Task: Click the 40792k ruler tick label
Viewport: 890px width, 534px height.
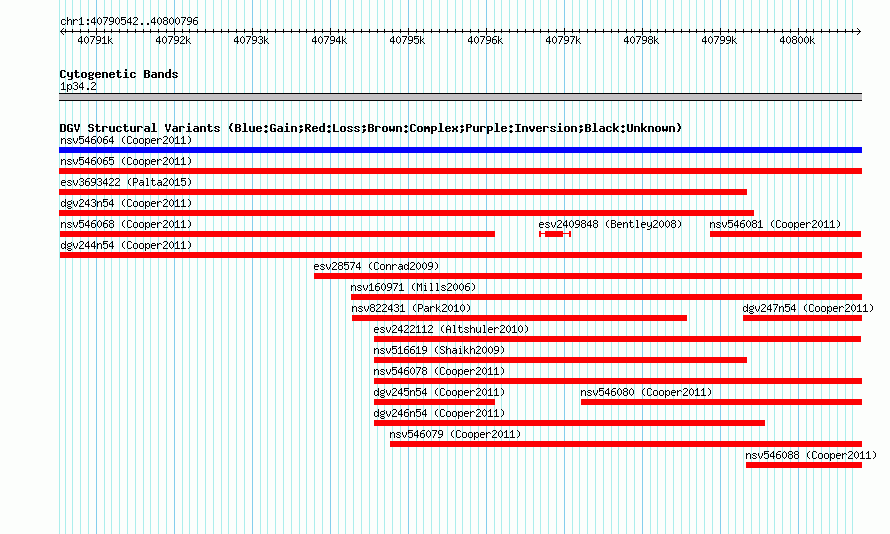Action: pyautogui.click(x=173, y=40)
